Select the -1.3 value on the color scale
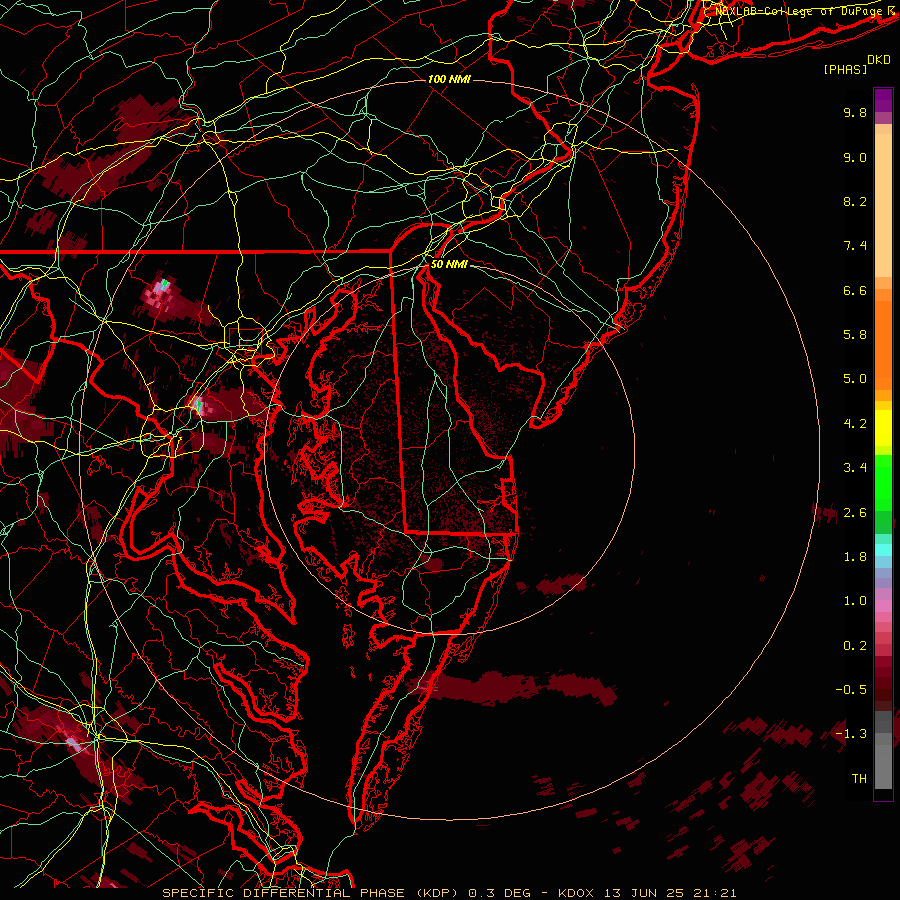Image resolution: width=900 pixels, height=900 pixels. coord(851,734)
